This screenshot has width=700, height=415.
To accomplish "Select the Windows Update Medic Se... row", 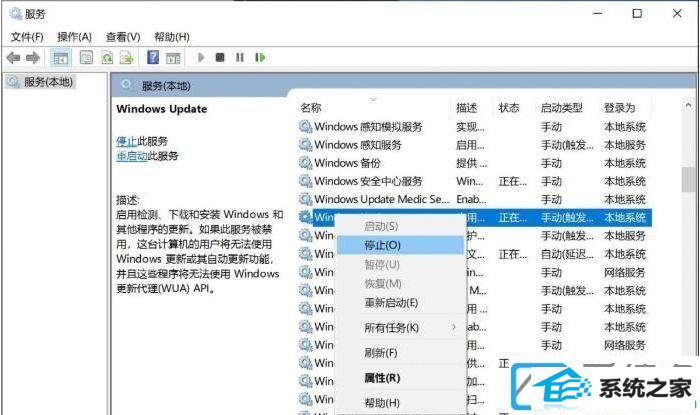I will pos(473,199).
